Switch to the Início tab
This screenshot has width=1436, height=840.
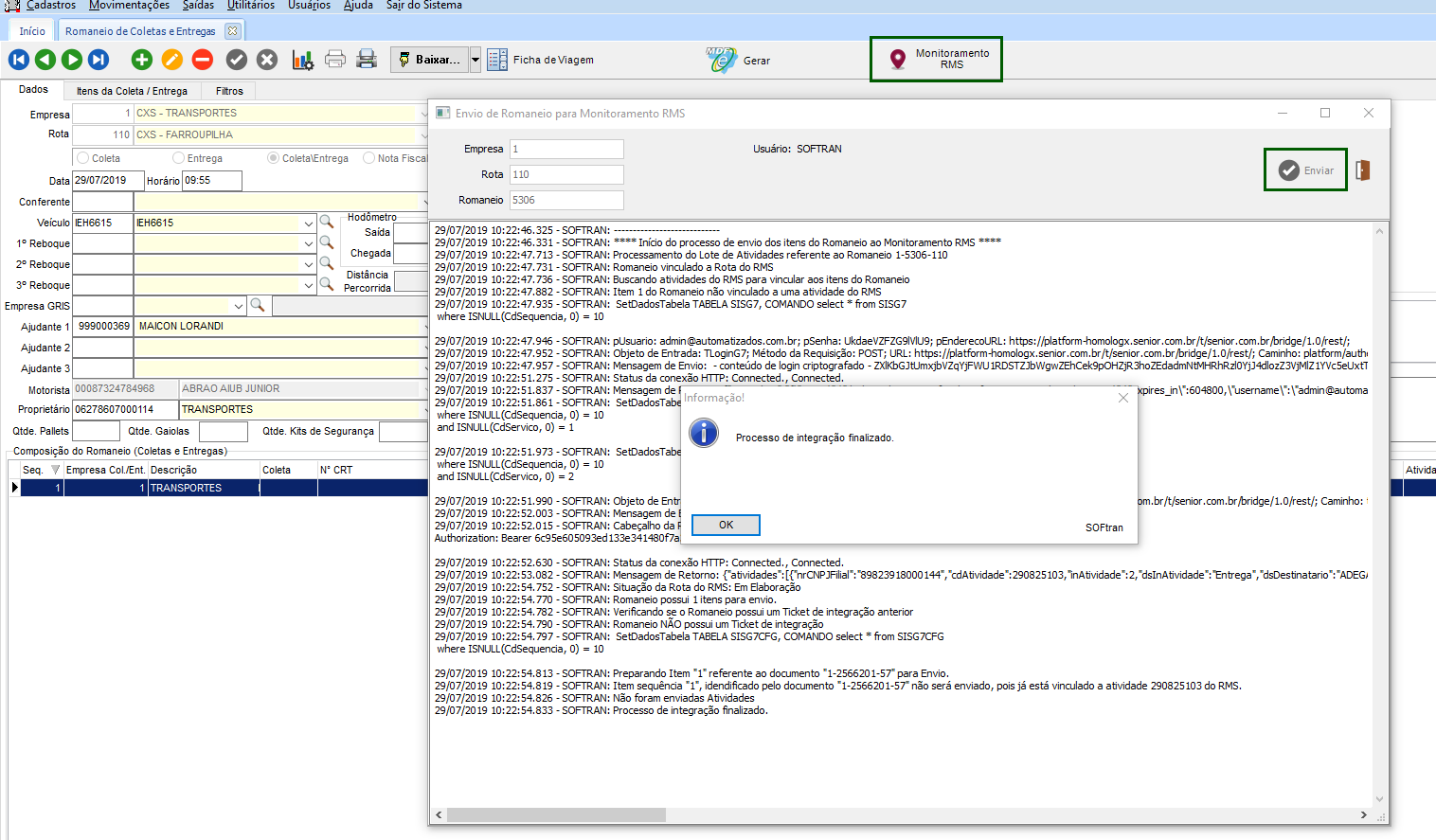(x=32, y=31)
